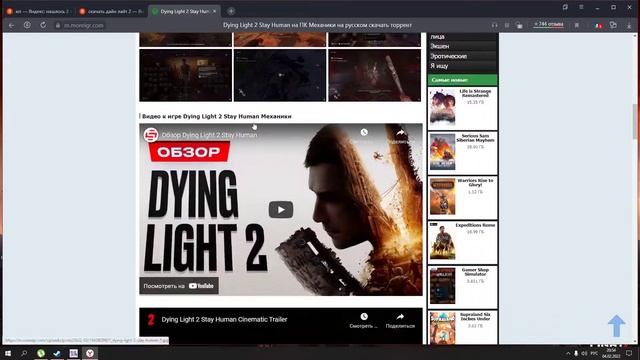
Task: Reload the page with the refresh icon
Action: click(x=43, y=25)
